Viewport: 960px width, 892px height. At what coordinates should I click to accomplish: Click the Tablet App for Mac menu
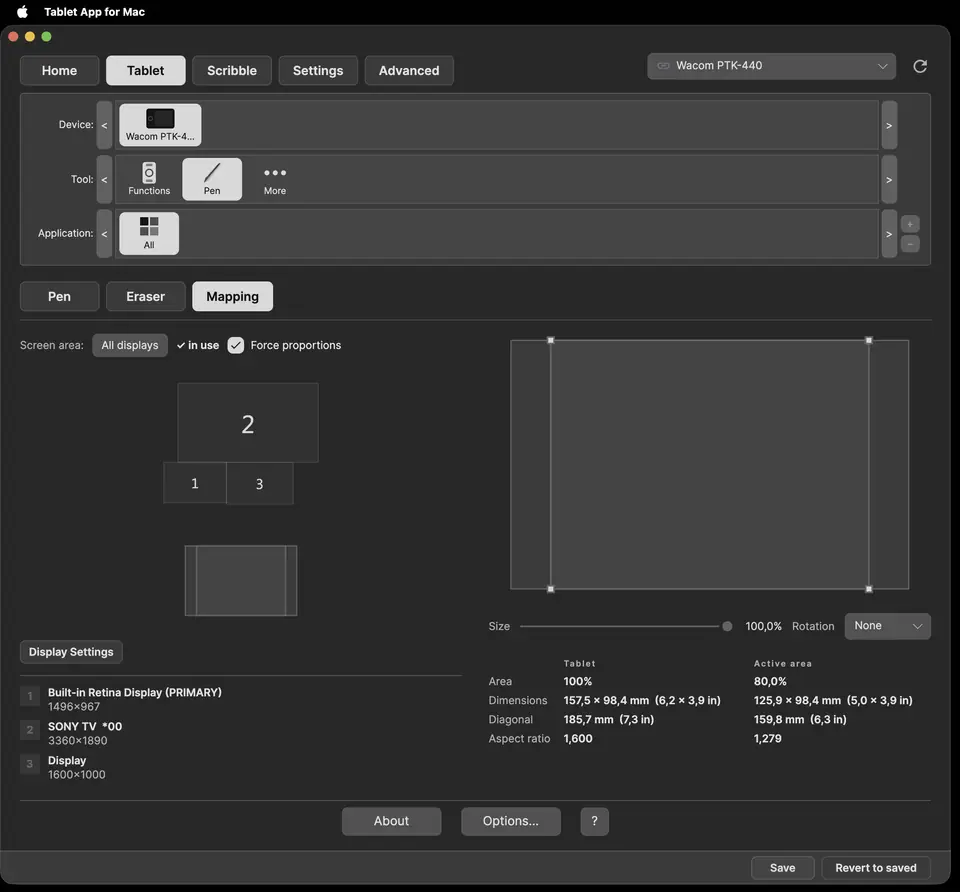(94, 12)
